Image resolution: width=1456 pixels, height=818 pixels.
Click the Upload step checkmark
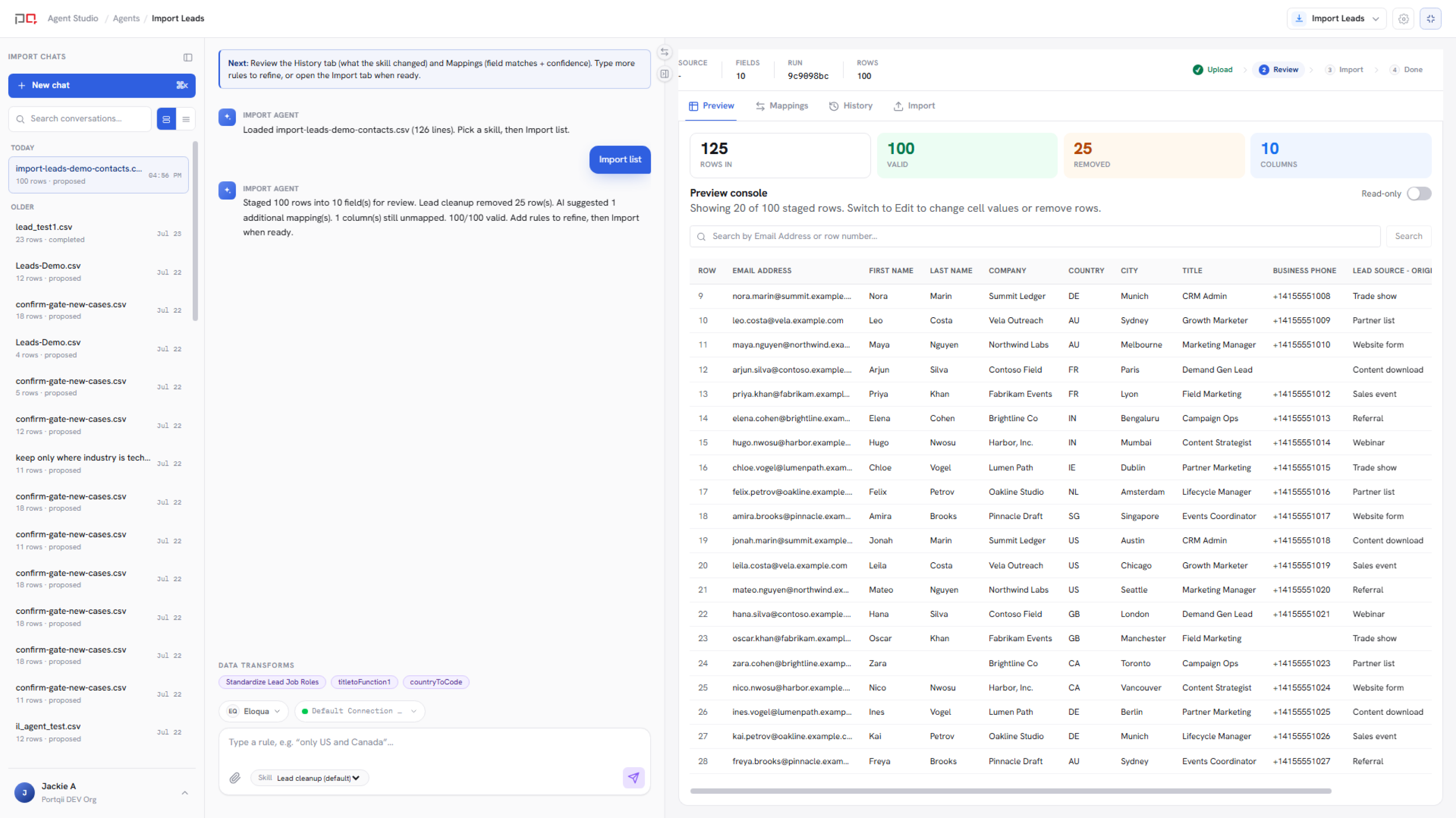(x=1198, y=70)
